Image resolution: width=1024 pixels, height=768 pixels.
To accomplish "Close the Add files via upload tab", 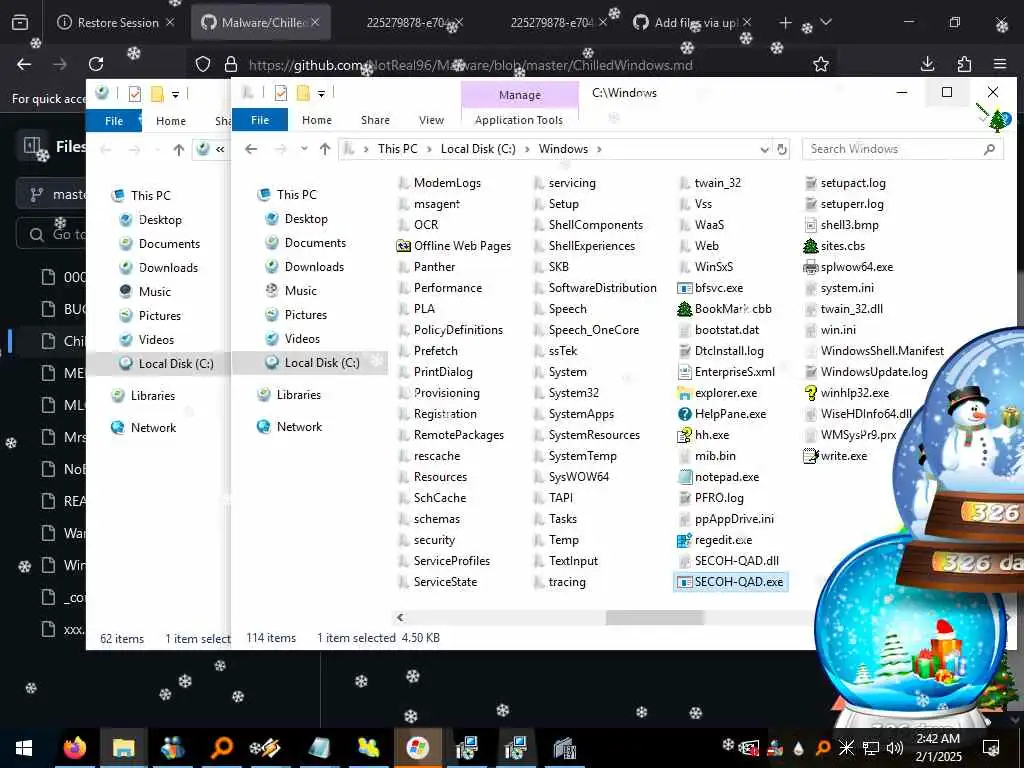I will point(747,22).
